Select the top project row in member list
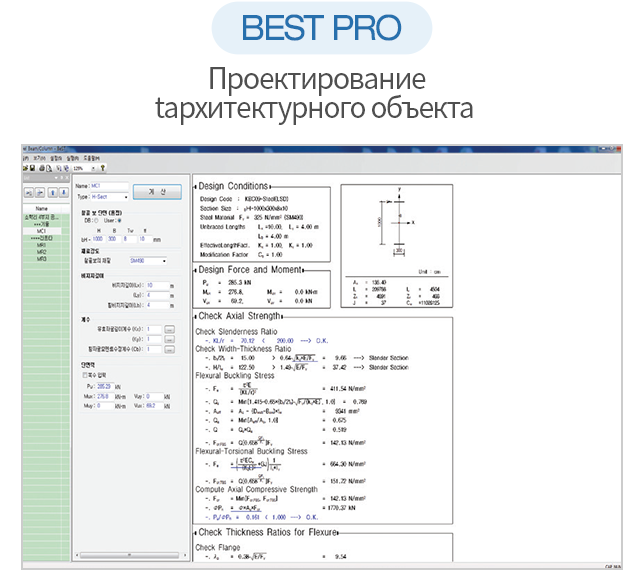The height and width of the screenshot is (587, 644). coord(42,218)
